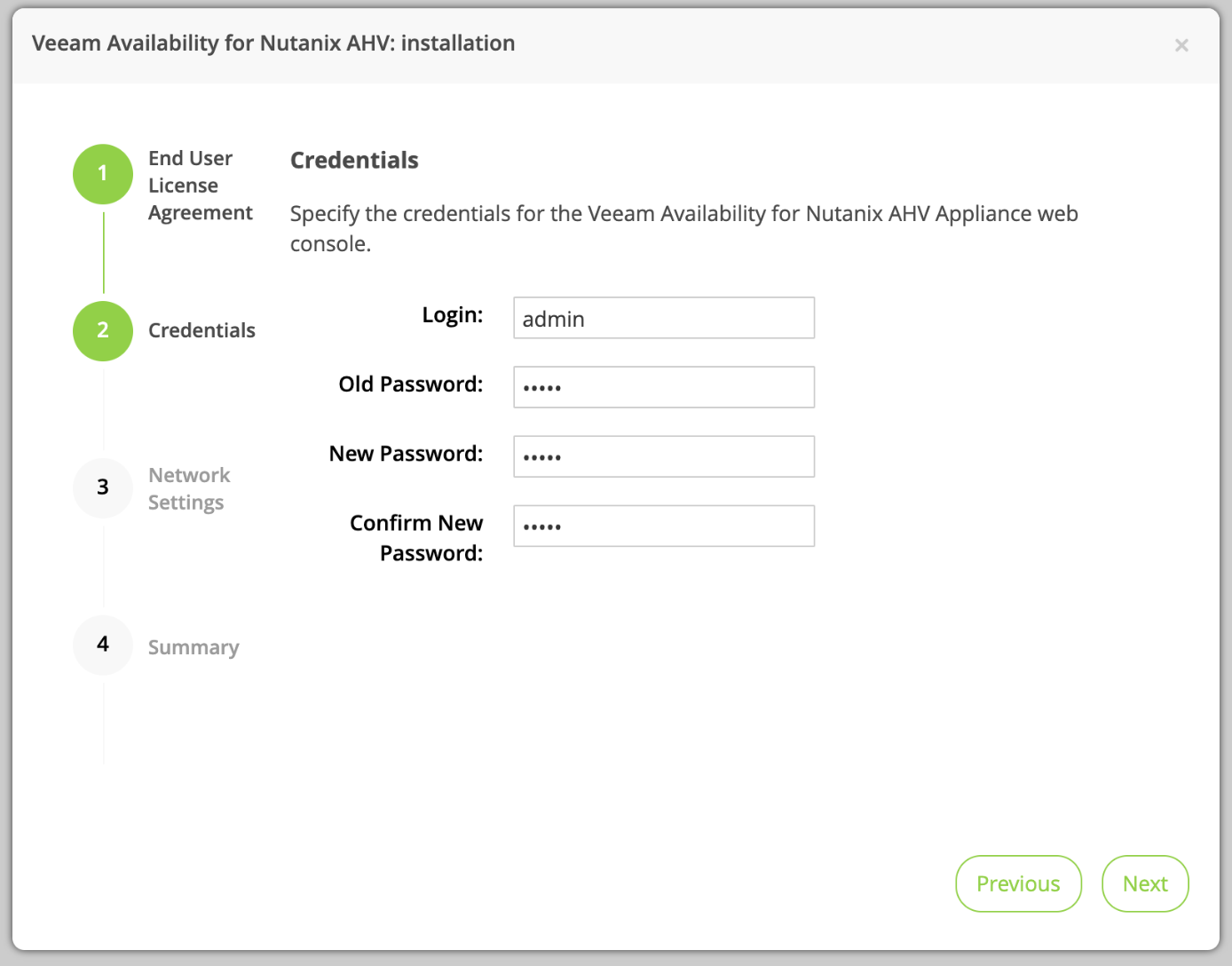This screenshot has height=966, width=1232.
Task: Select step 1 circle in wizard
Action: [103, 174]
